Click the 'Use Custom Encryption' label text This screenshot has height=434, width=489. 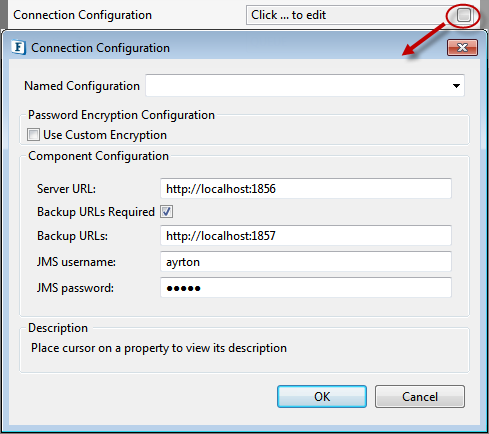tap(105, 135)
